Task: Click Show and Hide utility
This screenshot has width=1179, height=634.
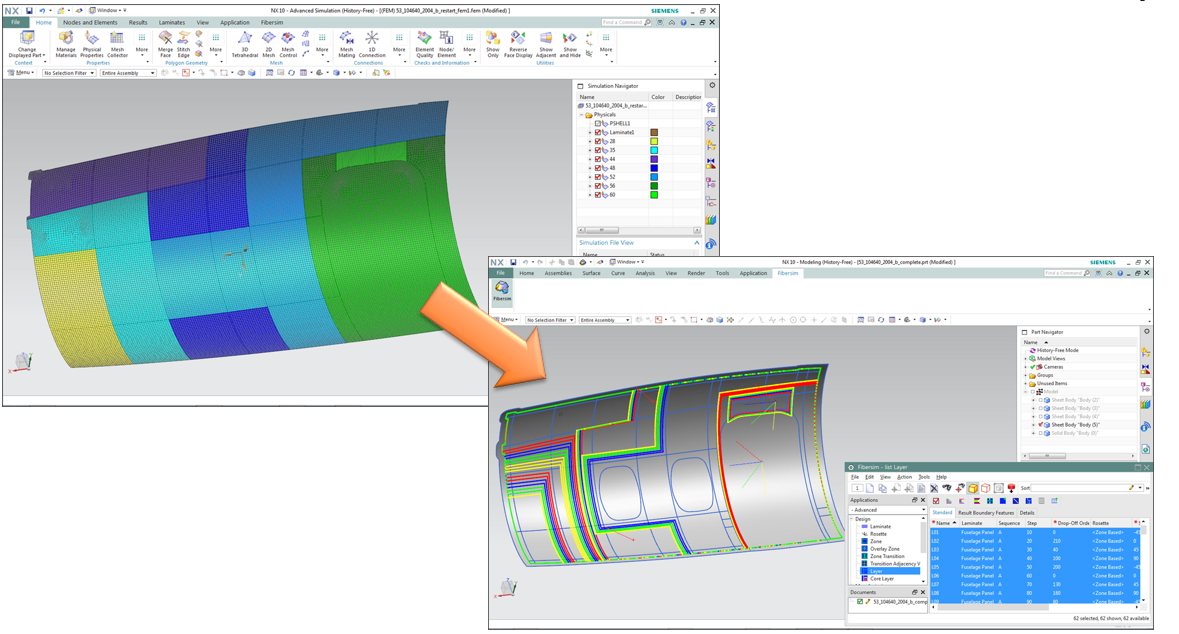Action: click(x=570, y=43)
